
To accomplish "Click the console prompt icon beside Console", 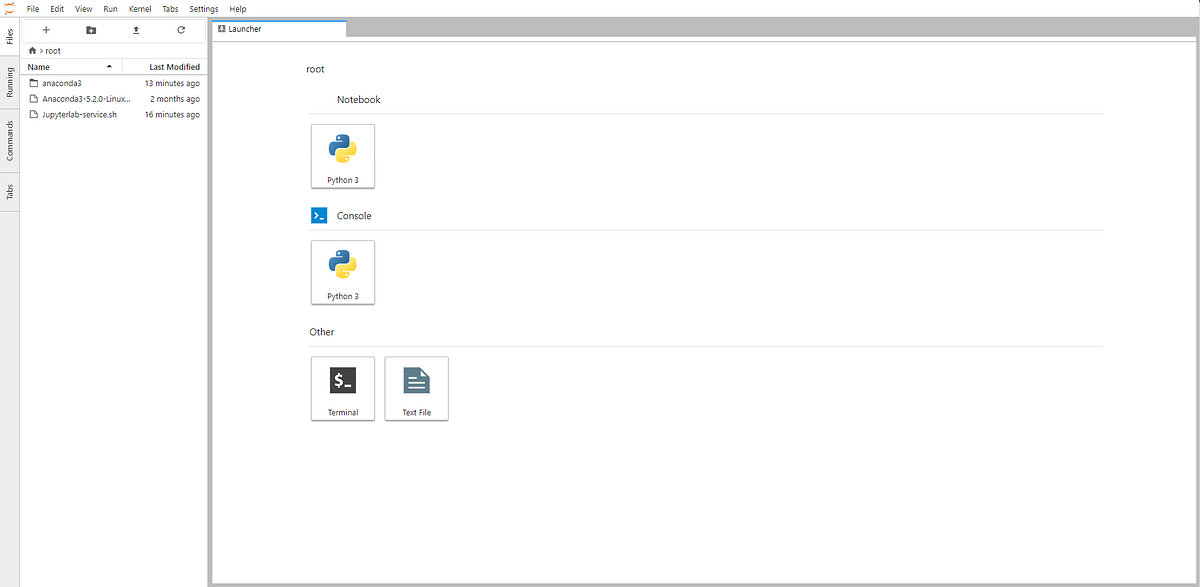I will [x=319, y=215].
